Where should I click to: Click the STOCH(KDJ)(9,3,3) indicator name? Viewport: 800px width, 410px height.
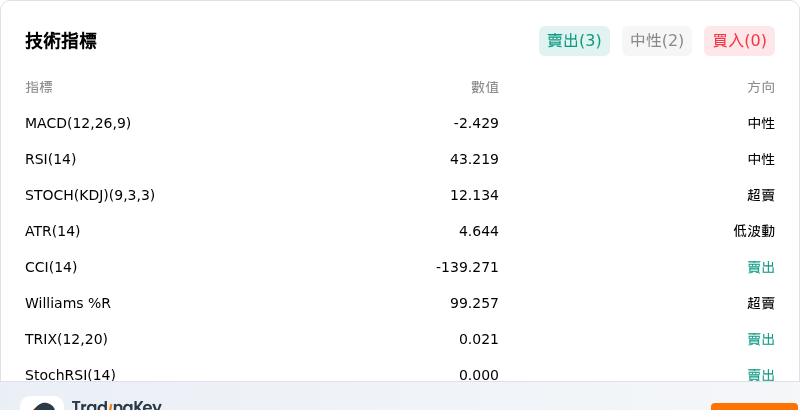click(x=90, y=195)
